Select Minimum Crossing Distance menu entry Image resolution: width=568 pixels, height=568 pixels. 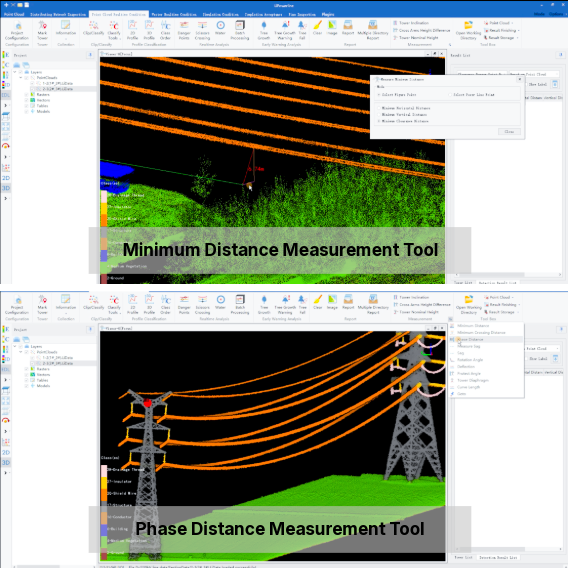[486, 332]
